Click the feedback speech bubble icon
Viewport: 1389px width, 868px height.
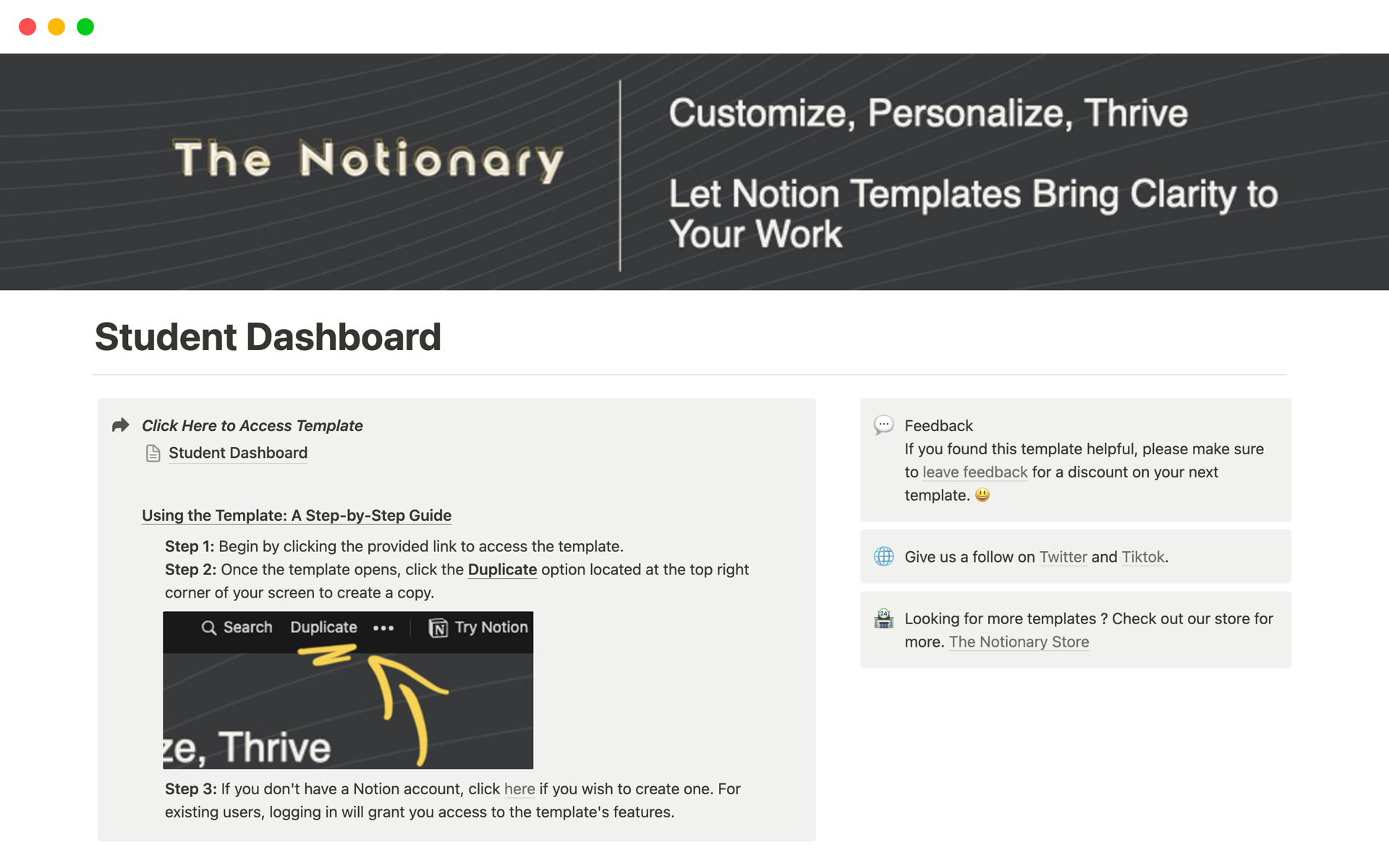tap(884, 424)
